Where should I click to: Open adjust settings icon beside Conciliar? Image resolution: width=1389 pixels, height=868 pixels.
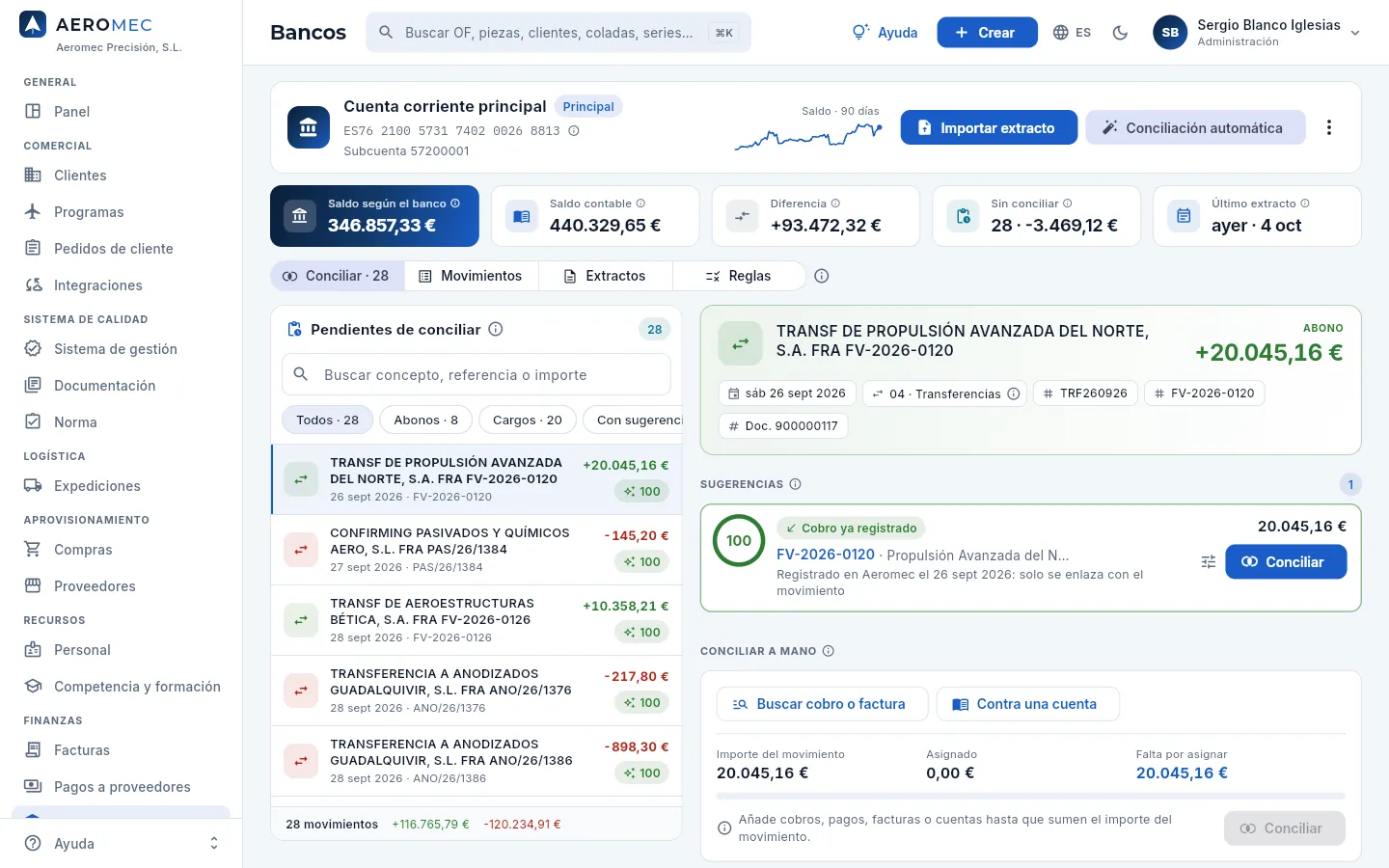point(1209,562)
